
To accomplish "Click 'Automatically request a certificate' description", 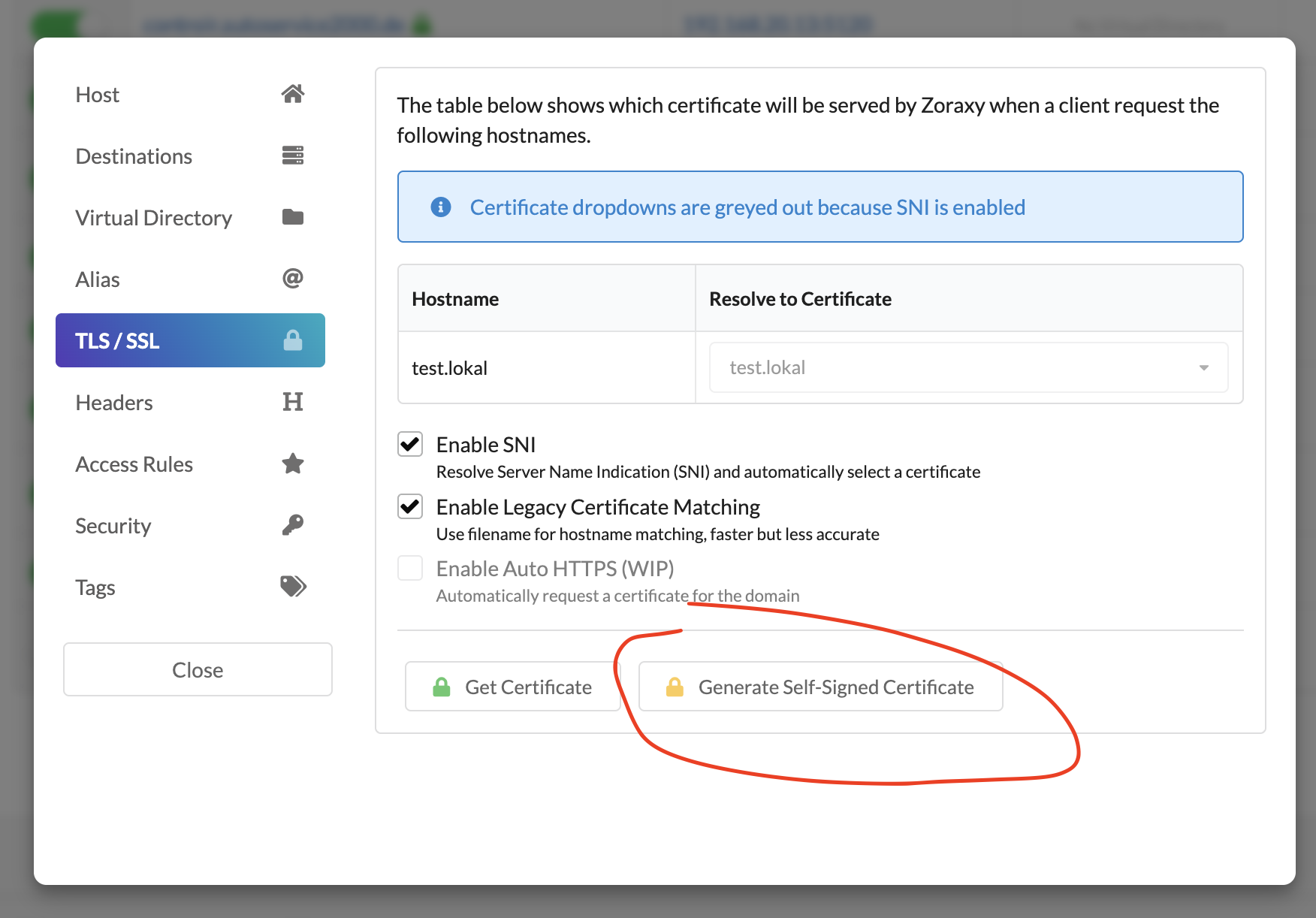I will [x=618, y=596].
